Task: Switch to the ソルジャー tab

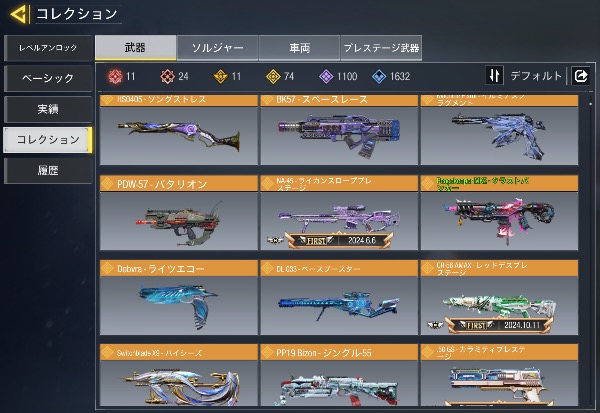Action: (x=217, y=48)
